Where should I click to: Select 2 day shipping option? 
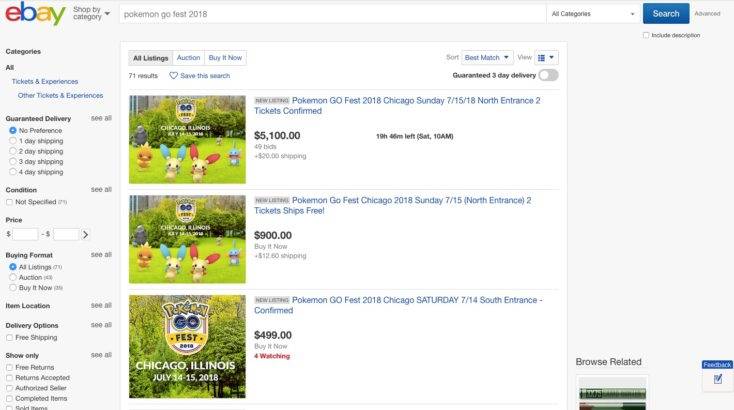(x=13, y=151)
